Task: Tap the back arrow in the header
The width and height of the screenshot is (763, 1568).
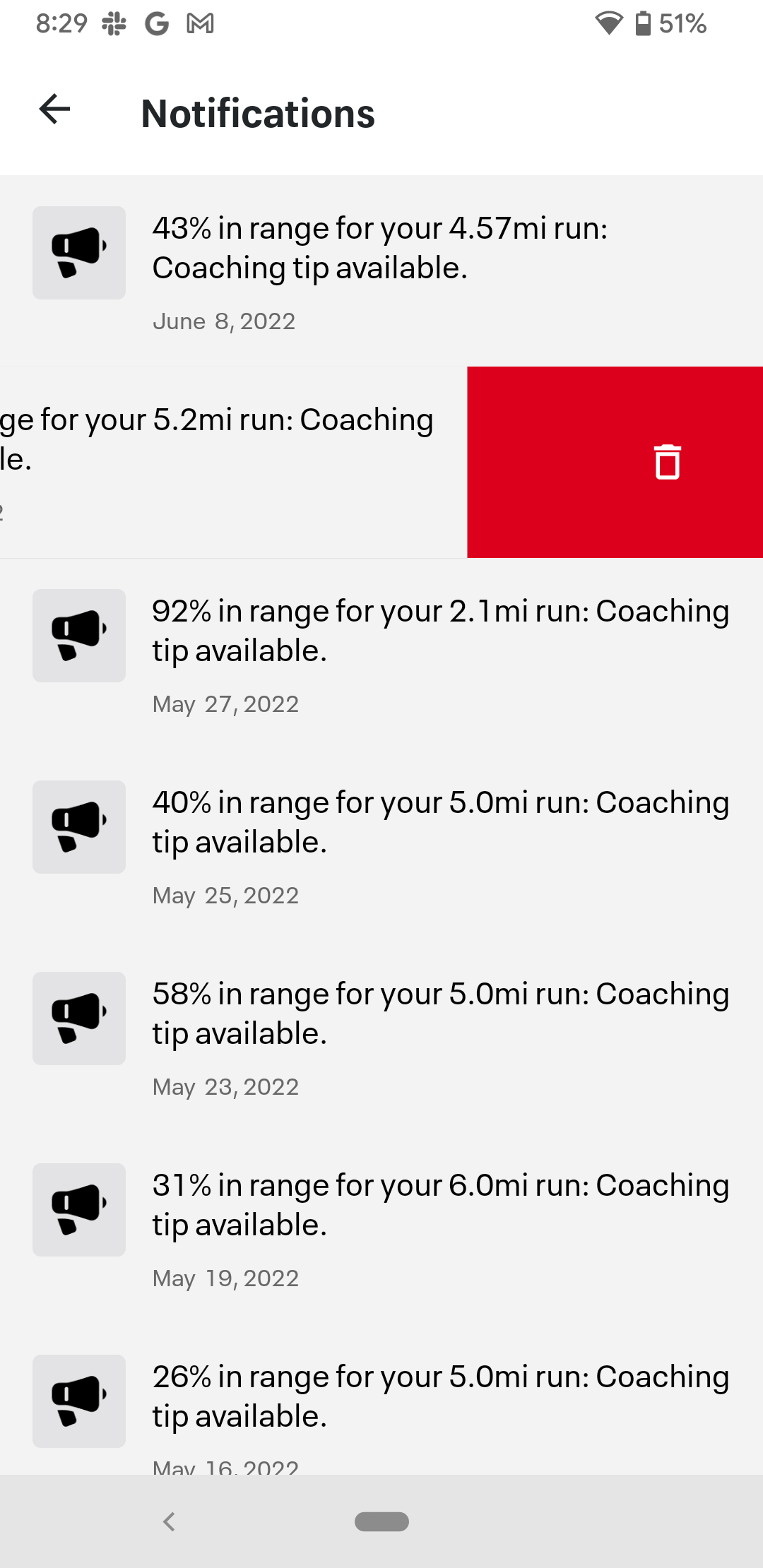Action: pos(54,109)
